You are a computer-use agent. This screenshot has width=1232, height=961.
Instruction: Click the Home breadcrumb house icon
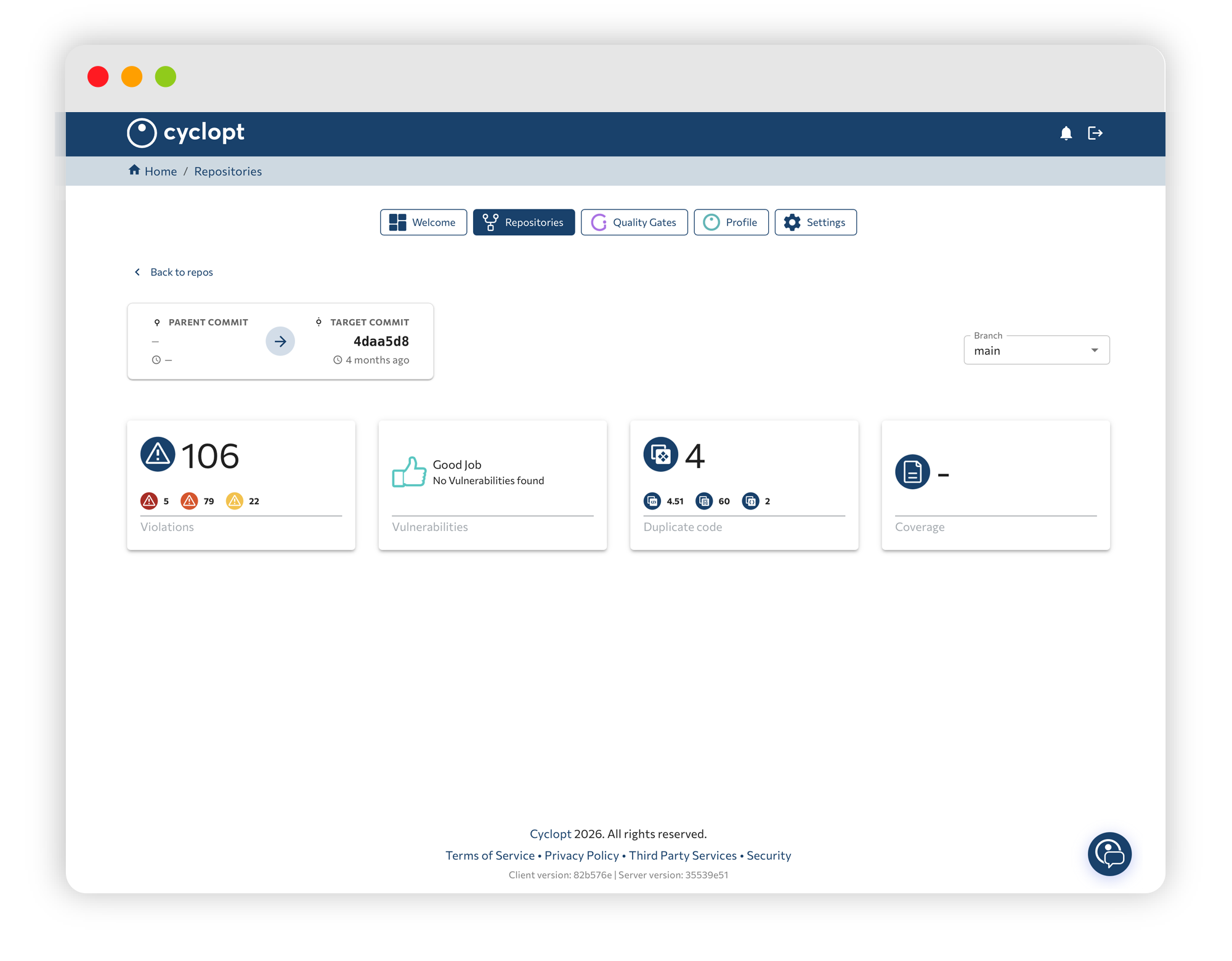click(134, 170)
